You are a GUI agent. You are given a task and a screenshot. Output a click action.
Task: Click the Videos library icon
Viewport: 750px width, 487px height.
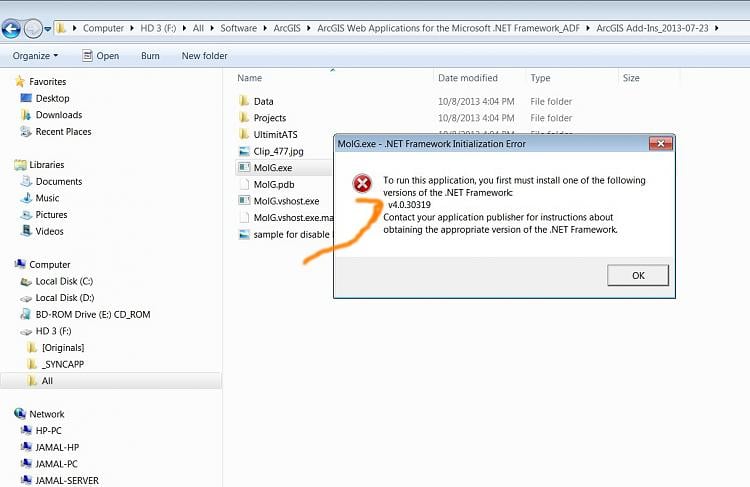[x=26, y=231]
